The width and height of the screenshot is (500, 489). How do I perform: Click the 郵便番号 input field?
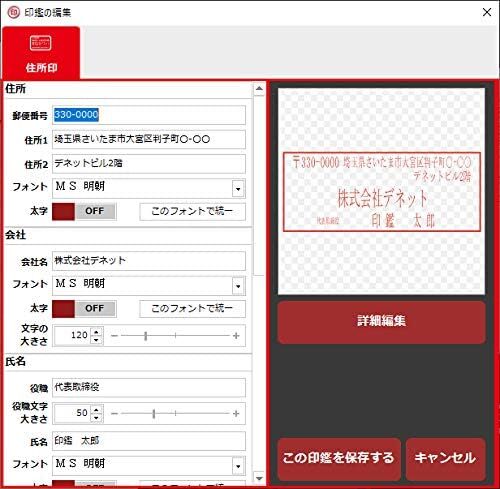(149, 115)
